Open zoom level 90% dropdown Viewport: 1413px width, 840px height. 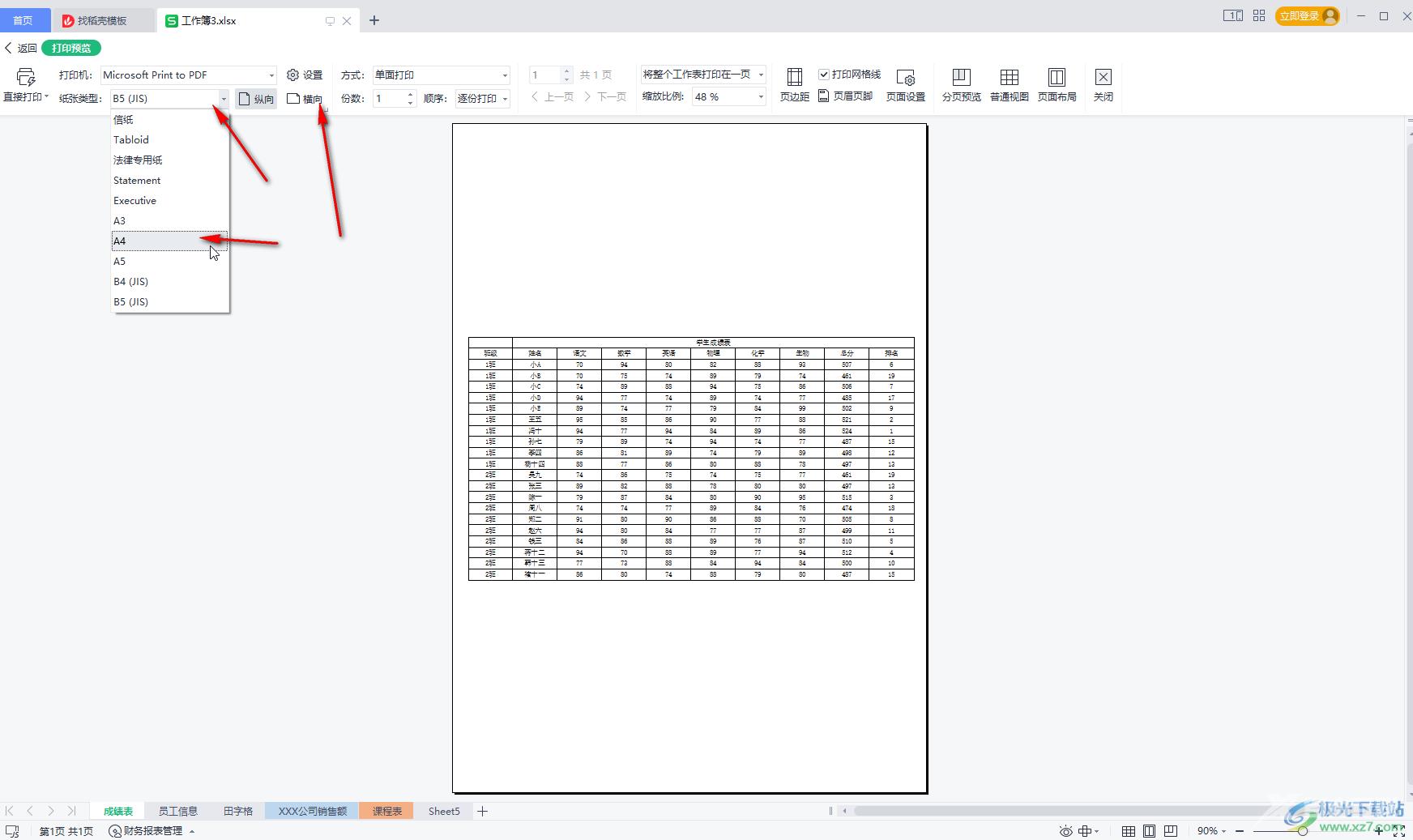click(x=1210, y=831)
